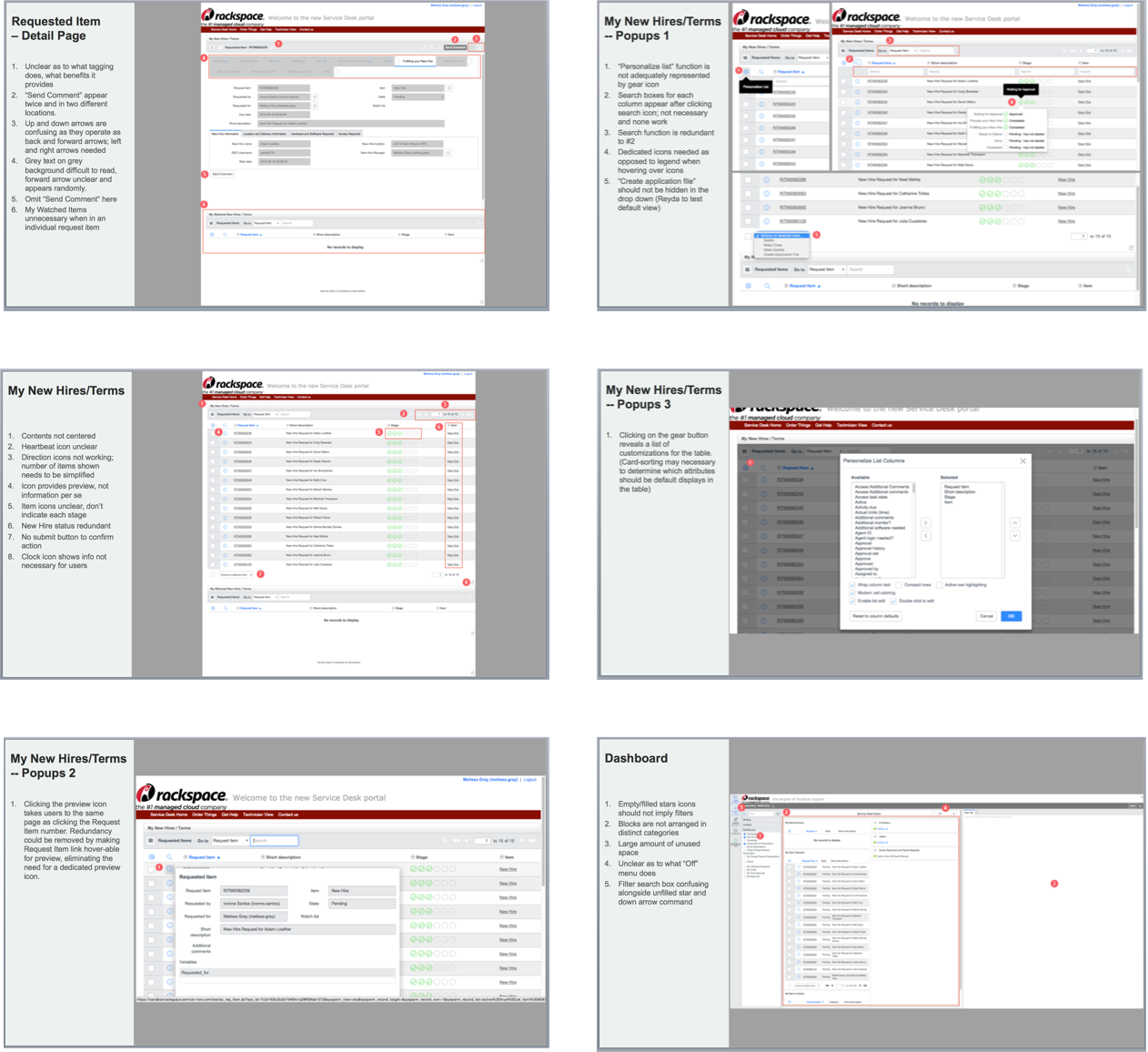Click Cancel in Personalize List Columns dialog
The width and height of the screenshot is (1148, 1052).
tap(986, 616)
